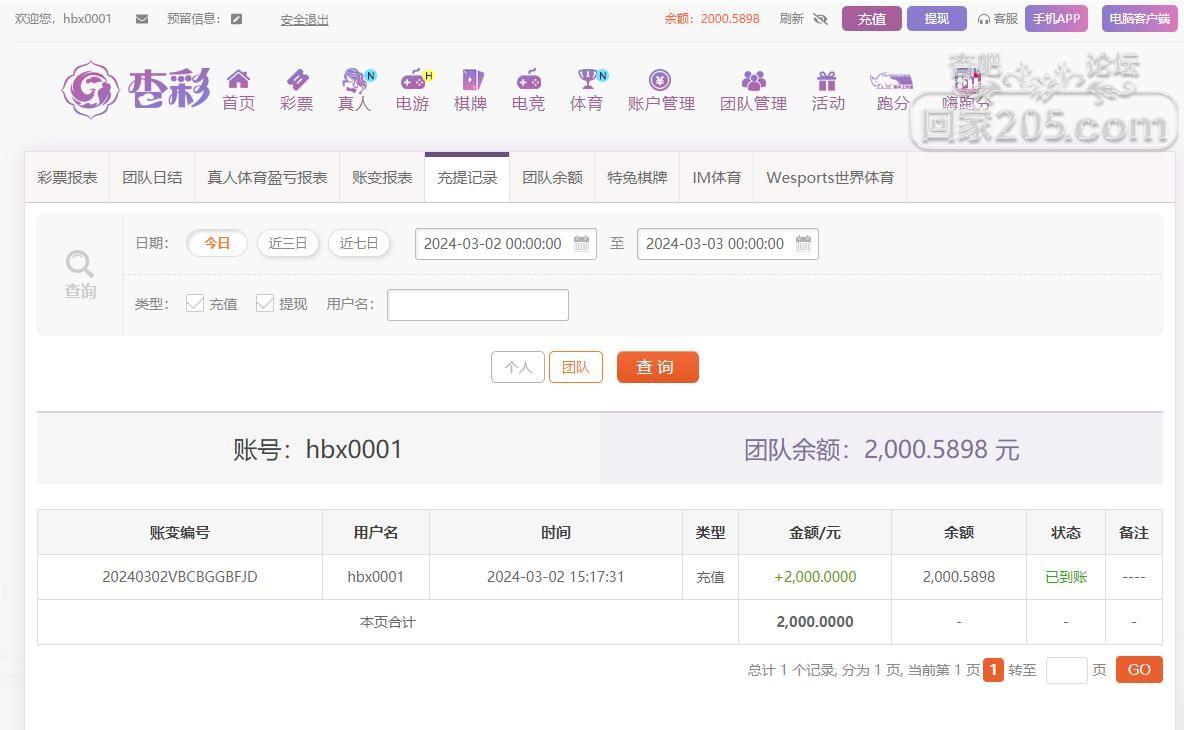Click the 安全退出 logout link
The image size is (1184, 730).
(x=304, y=20)
